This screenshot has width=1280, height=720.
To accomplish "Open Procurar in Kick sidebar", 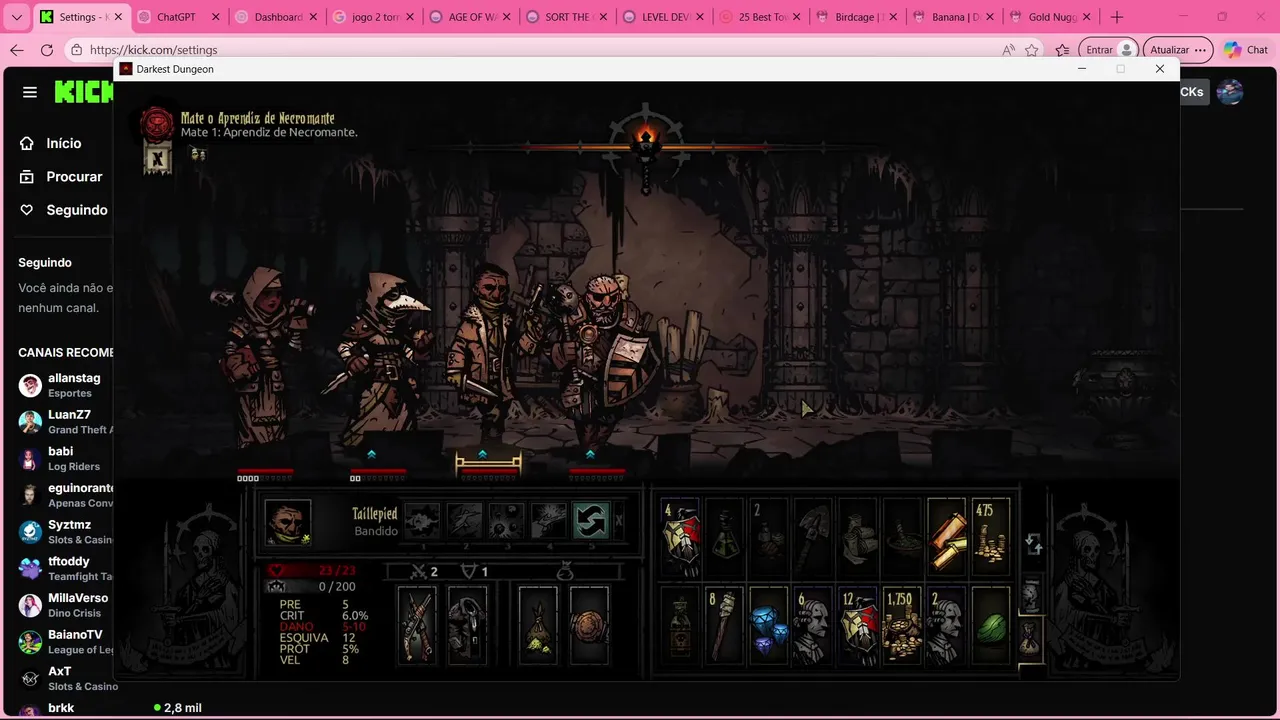I will [61, 176].
